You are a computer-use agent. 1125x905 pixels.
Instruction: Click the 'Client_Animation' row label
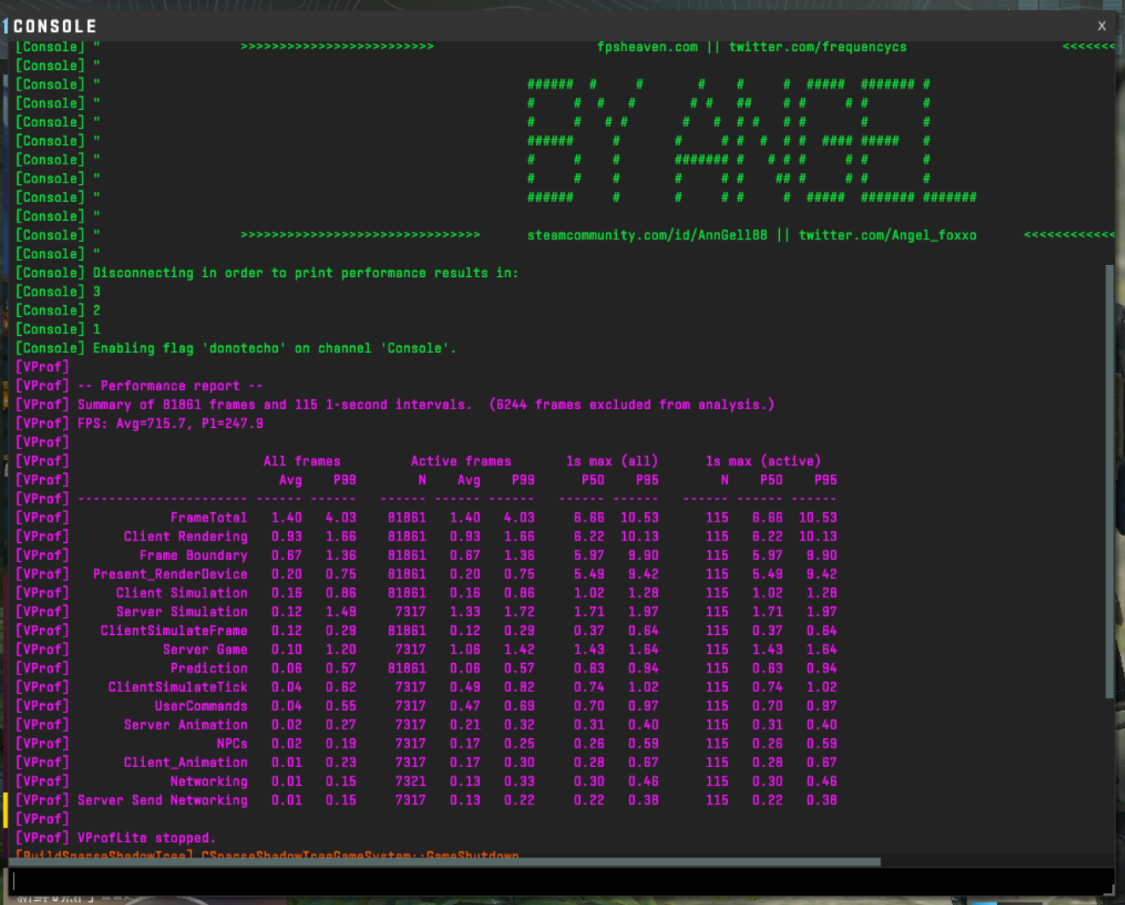pos(185,762)
